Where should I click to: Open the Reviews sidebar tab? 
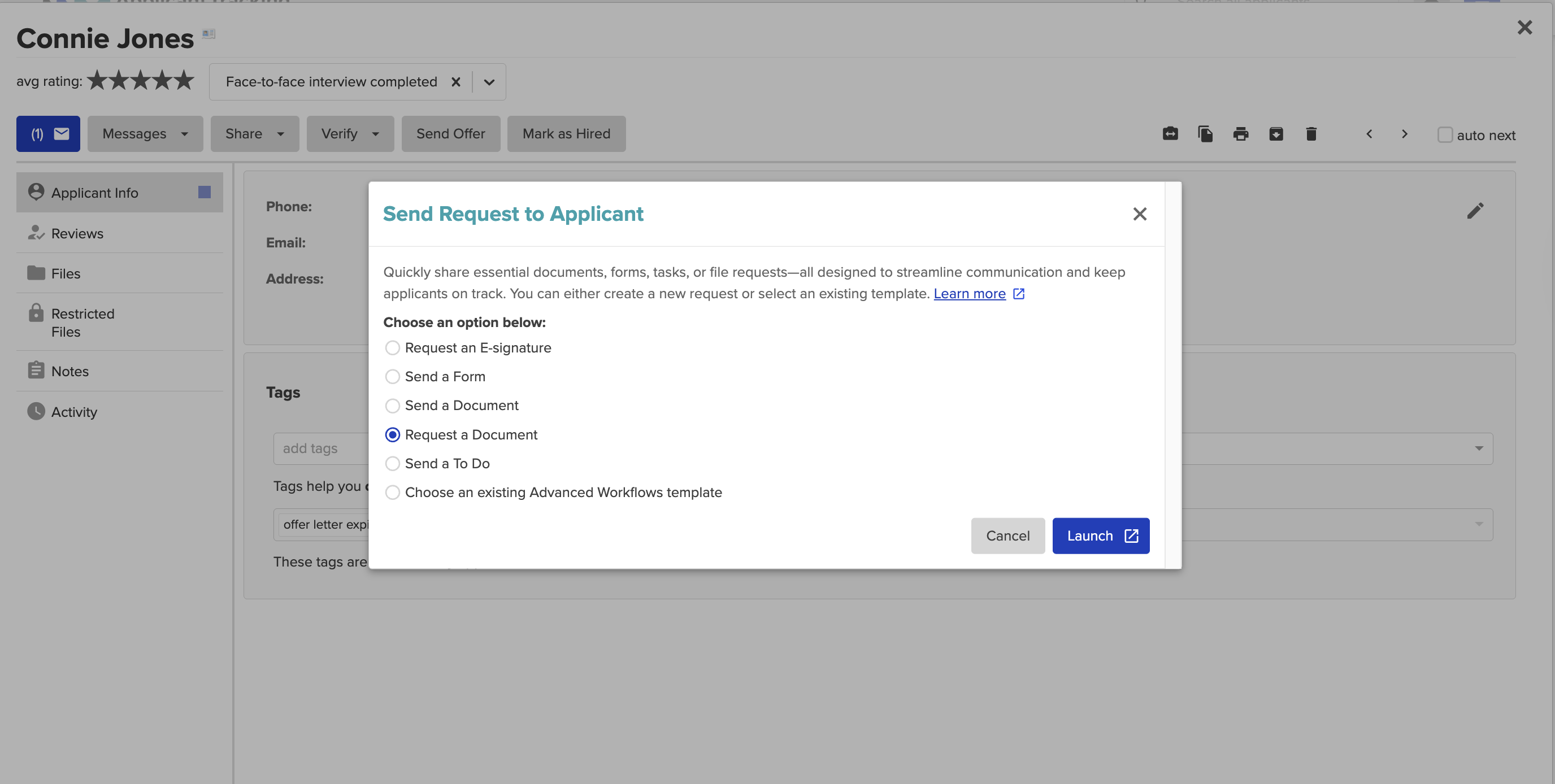(77, 233)
